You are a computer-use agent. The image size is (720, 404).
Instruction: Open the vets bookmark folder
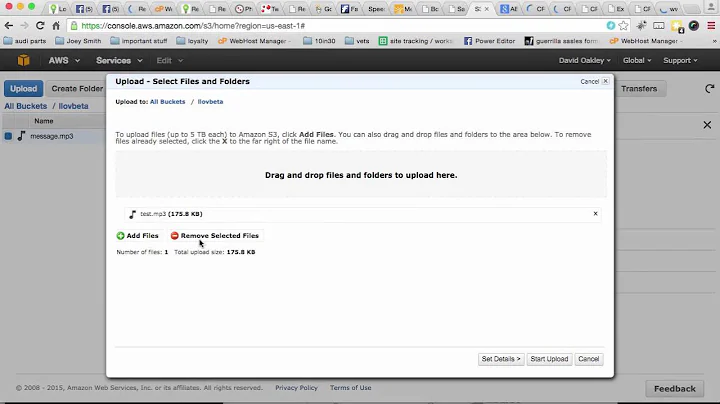(x=357, y=41)
